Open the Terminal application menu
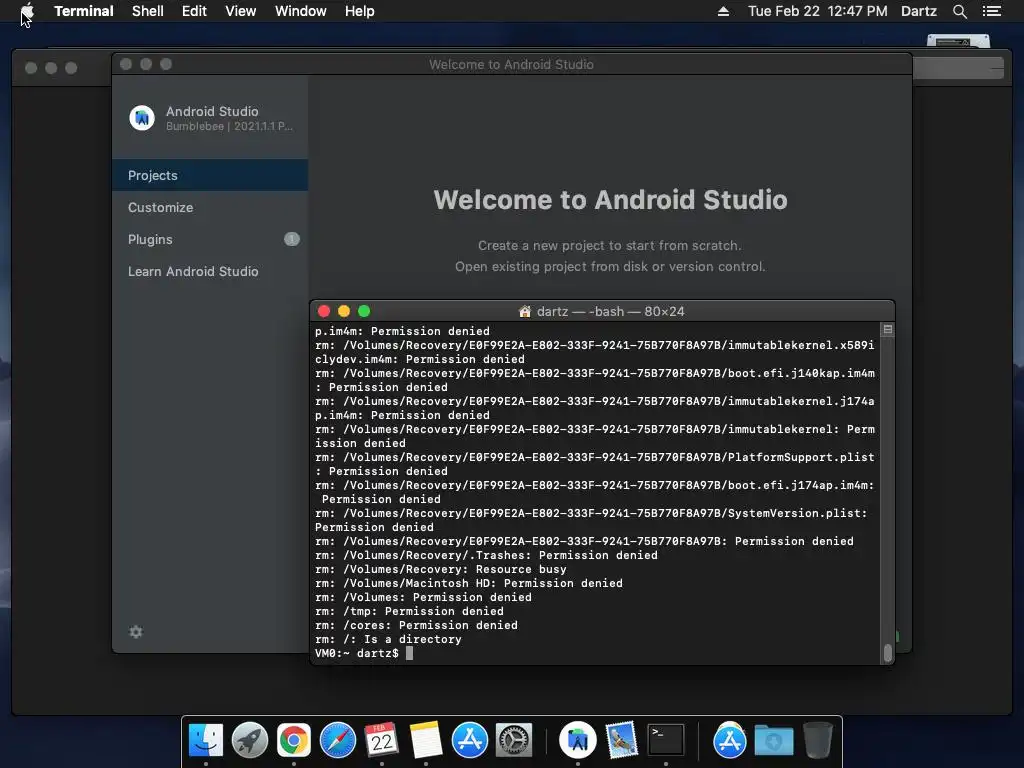Screen dimensions: 1024x768 [x=84, y=11]
